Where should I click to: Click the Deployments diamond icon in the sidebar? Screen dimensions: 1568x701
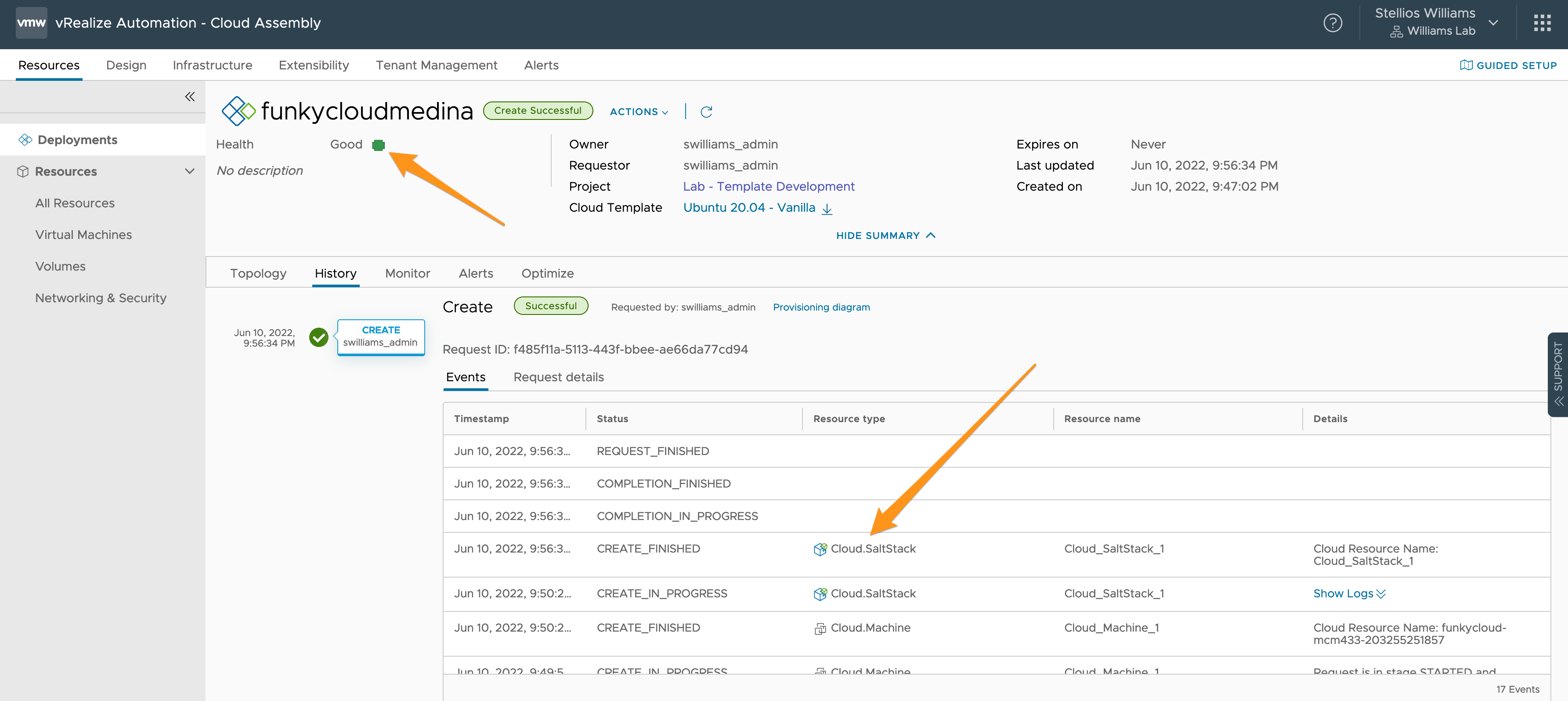pos(25,140)
